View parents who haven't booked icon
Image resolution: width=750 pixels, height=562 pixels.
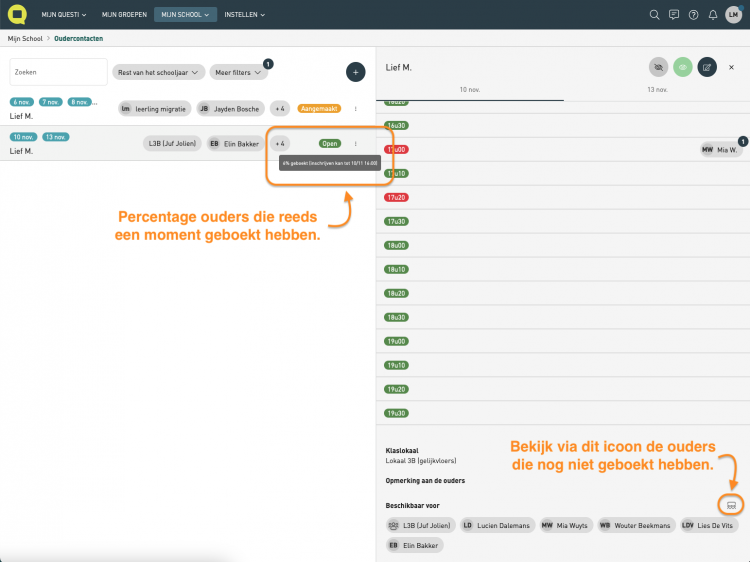[731, 502]
